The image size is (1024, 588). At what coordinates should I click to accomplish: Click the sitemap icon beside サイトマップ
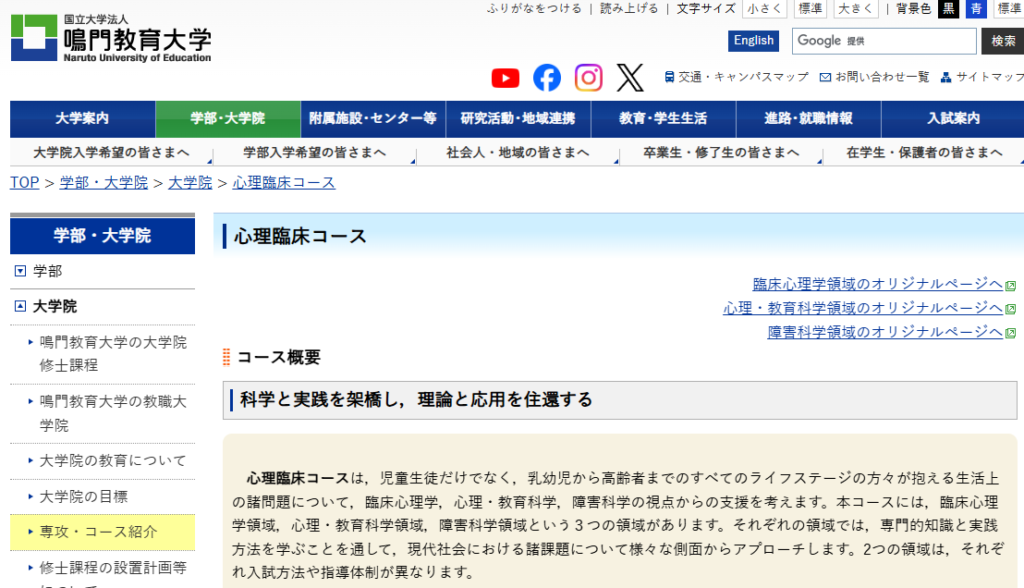click(945, 77)
